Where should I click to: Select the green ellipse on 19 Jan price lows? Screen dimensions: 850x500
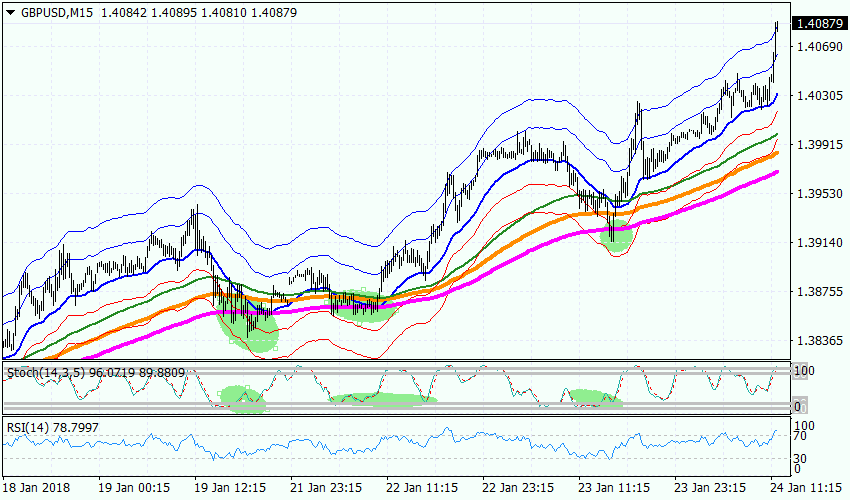(247, 324)
